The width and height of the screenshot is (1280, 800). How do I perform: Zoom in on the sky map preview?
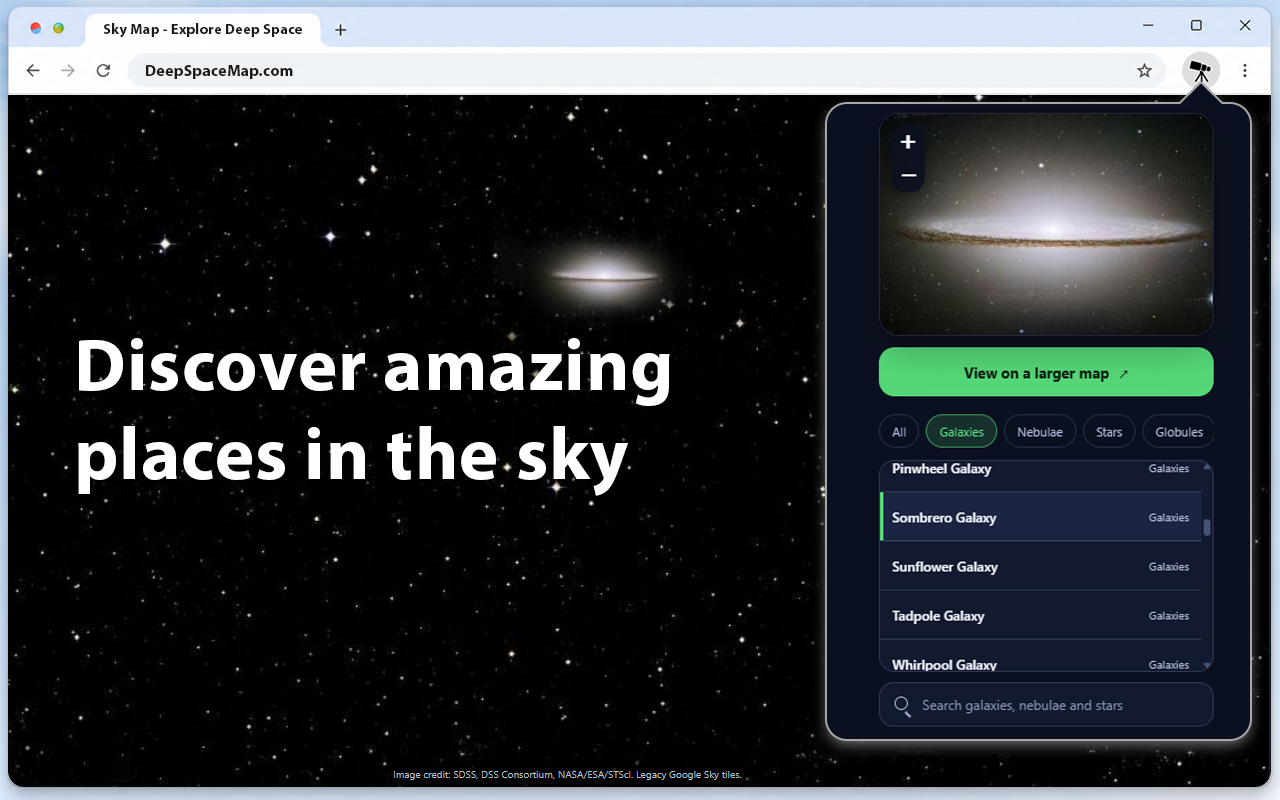908,142
